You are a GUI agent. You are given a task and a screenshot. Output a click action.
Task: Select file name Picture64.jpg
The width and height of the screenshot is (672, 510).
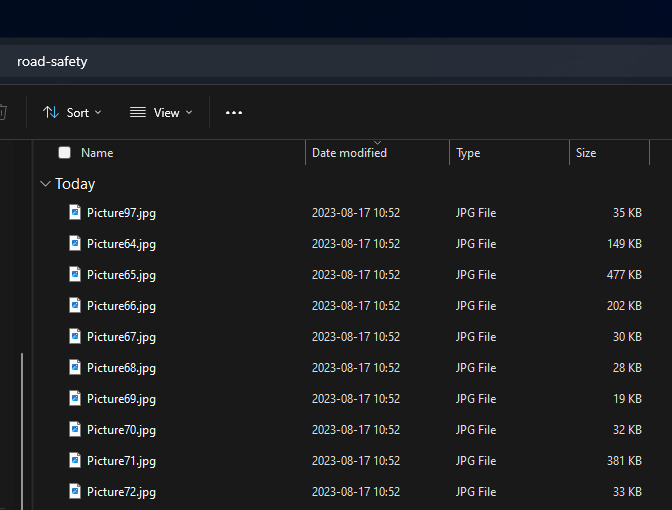(x=121, y=244)
